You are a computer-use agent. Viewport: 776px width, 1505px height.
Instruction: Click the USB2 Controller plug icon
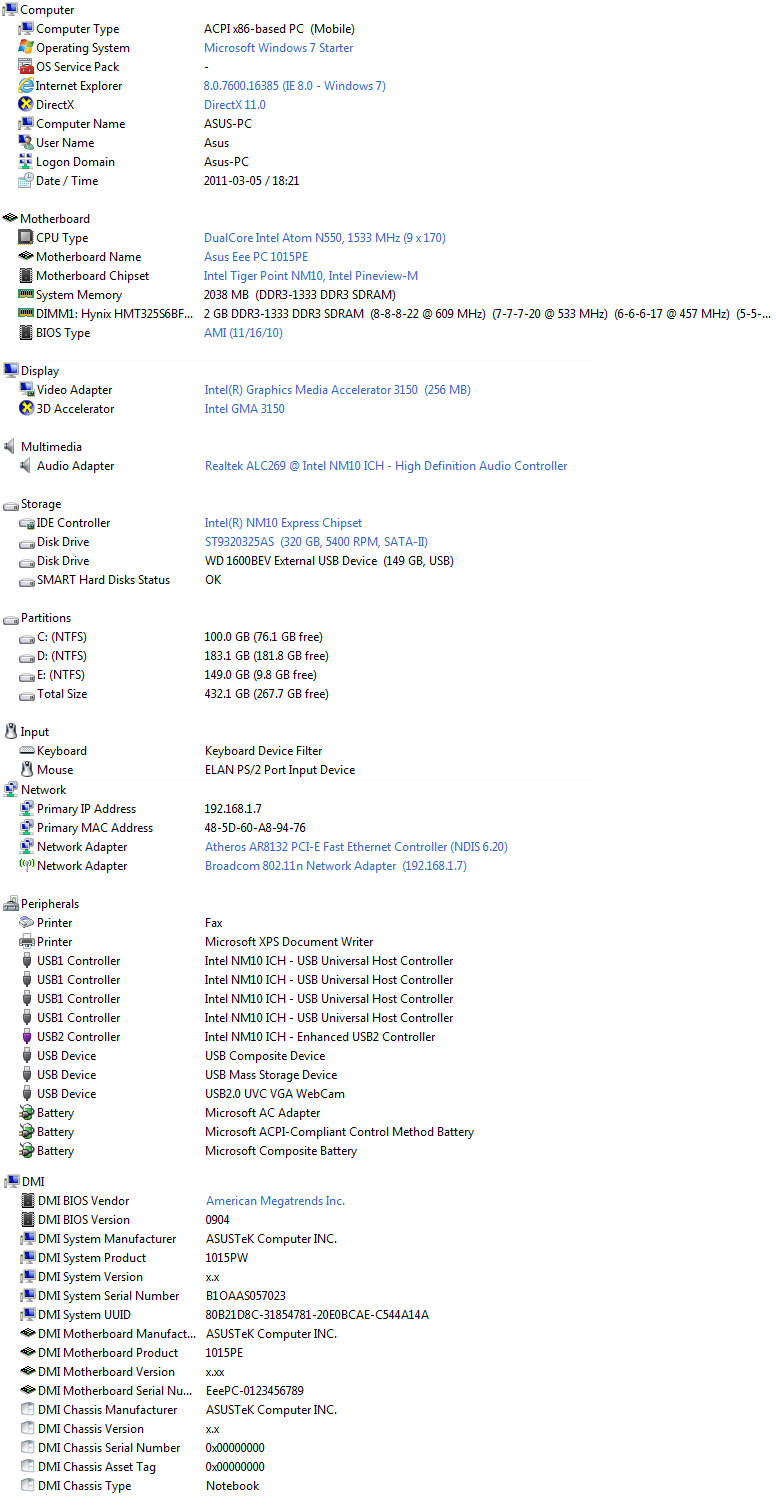(26, 1036)
